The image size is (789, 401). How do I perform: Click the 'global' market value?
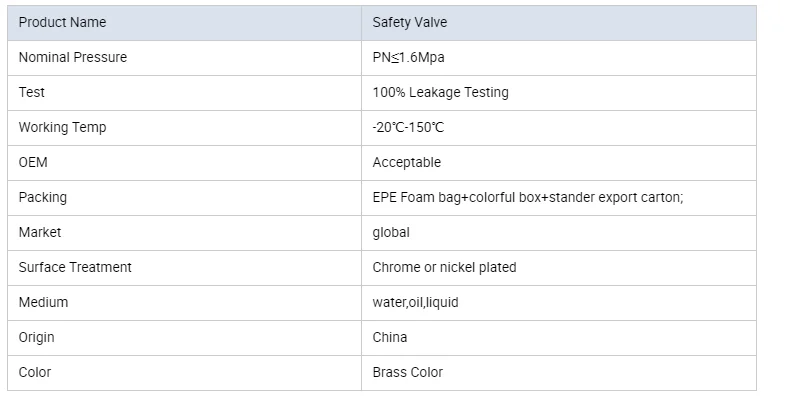(x=391, y=232)
